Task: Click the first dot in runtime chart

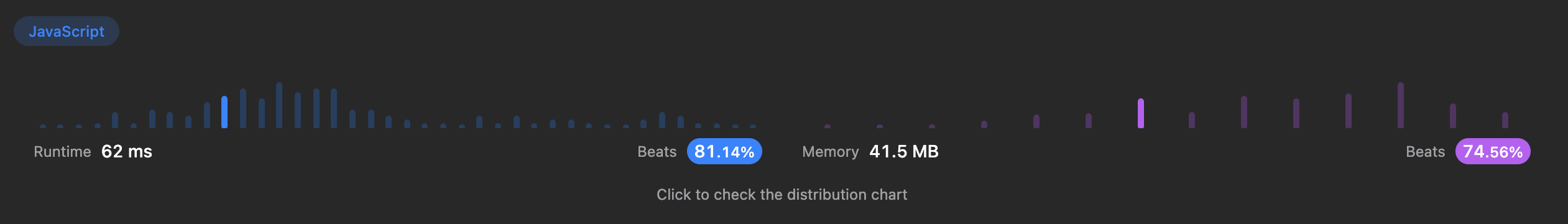Action: click(43, 126)
